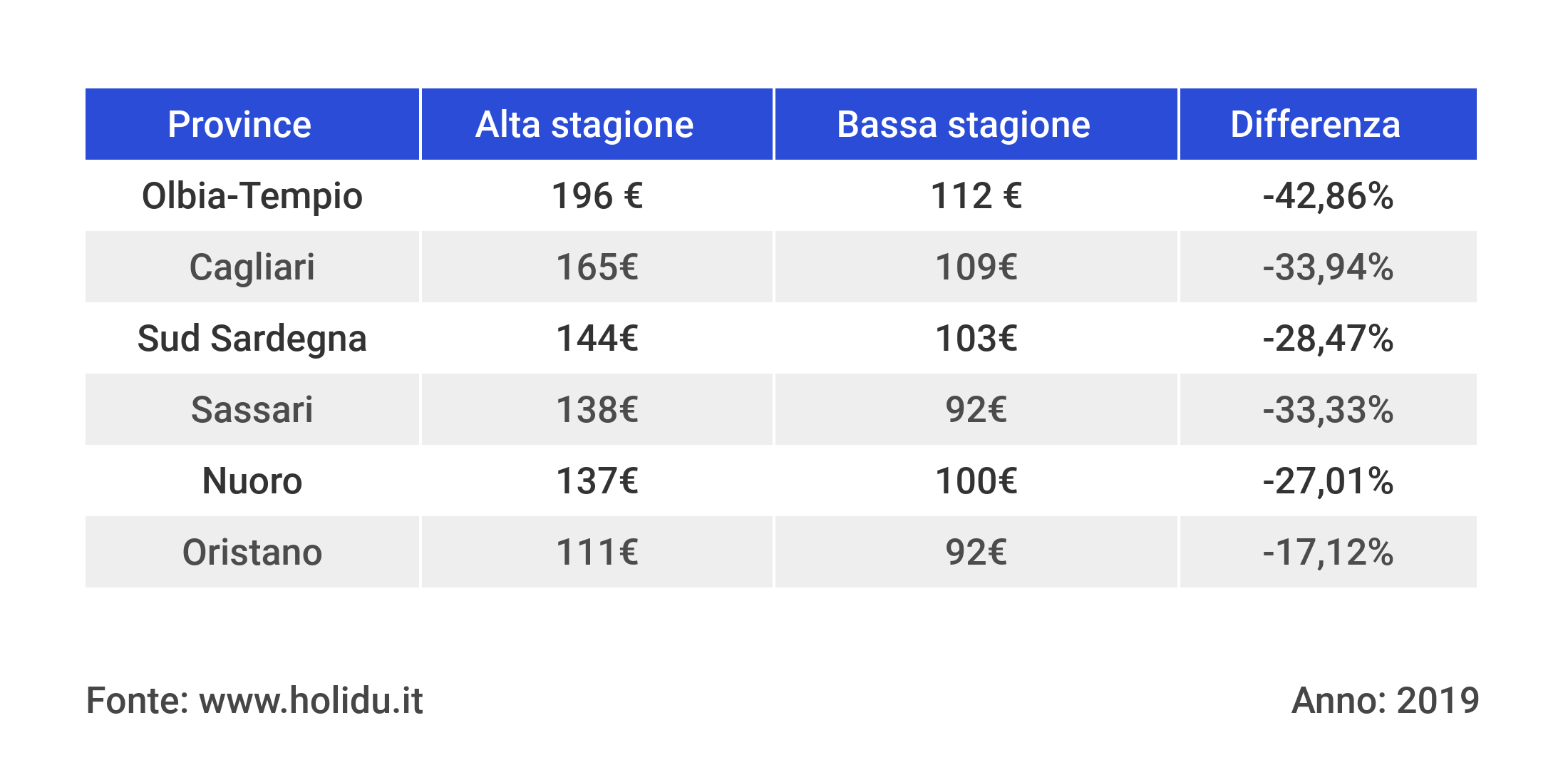Select the Olbia-Tempio province cell
Screen dimensions: 1568x770
[252, 196]
